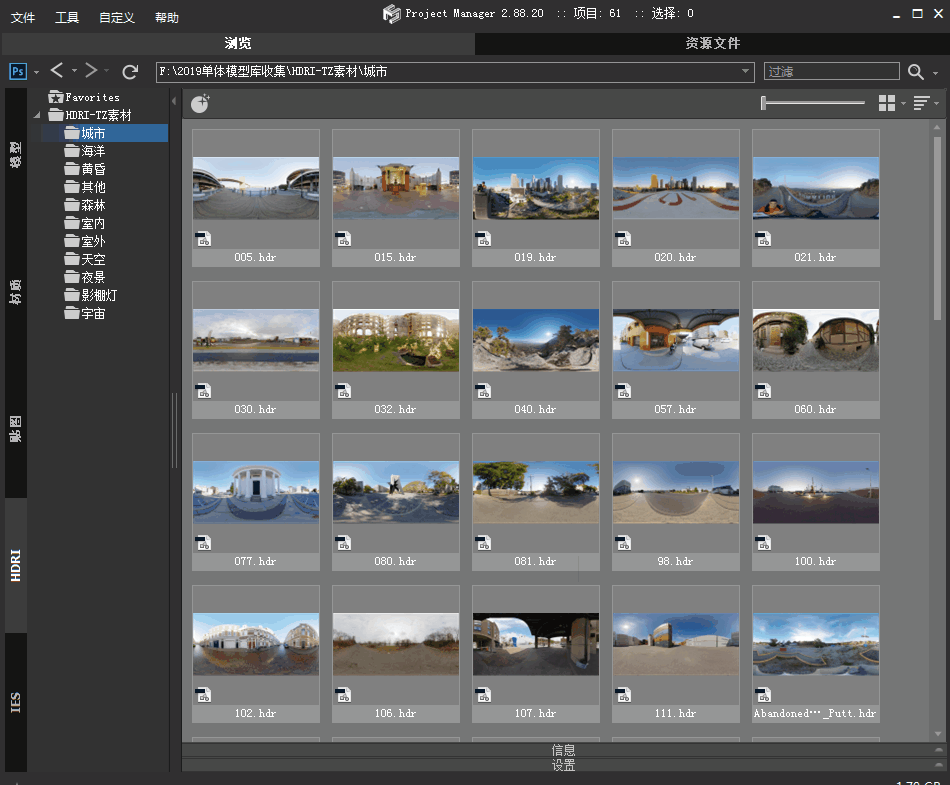Select the 模型 vertical side tab
Image resolution: width=950 pixels, height=785 pixels.
point(16,155)
